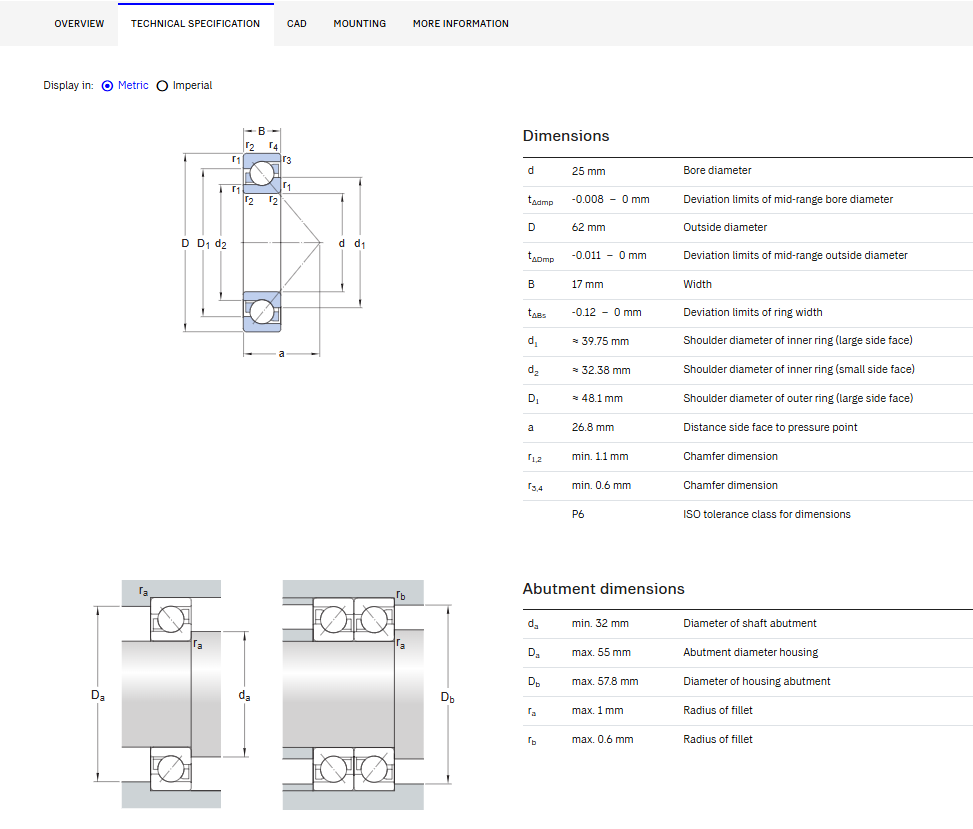
Task: Click the value ≈ 48.1 mm
Action: point(597,398)
